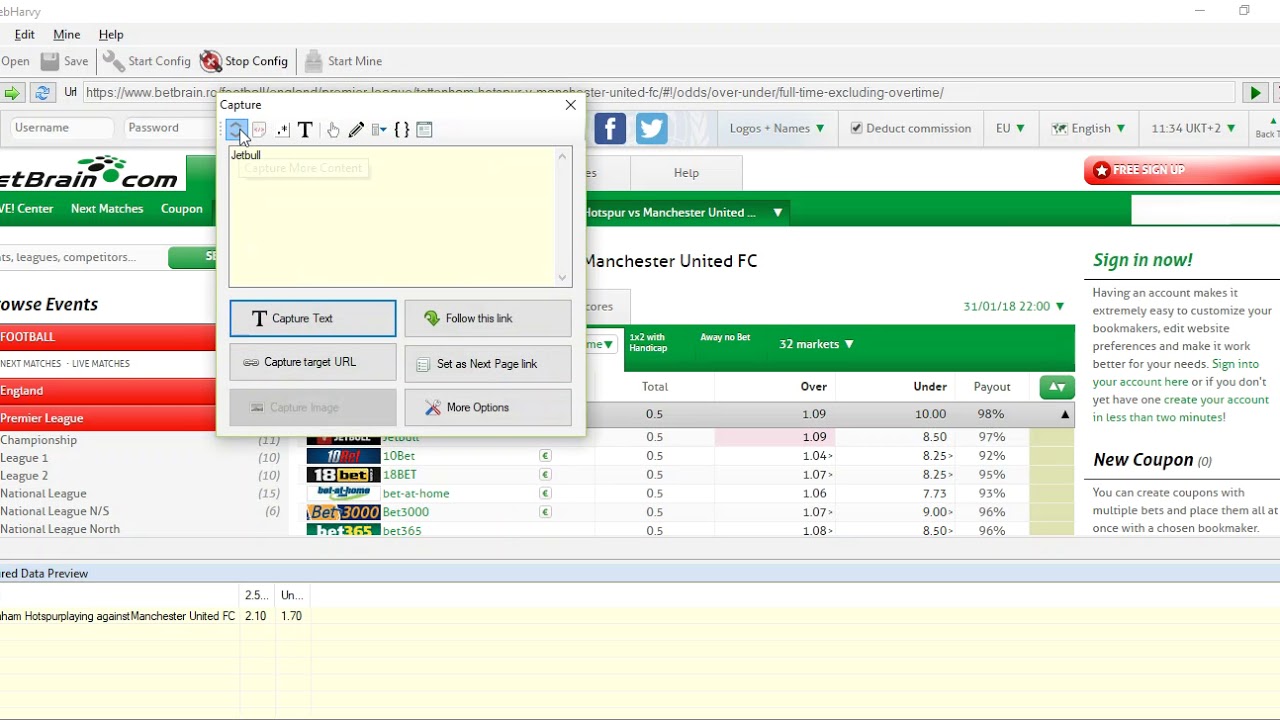Screen dimensions: 1280x720
Task: Click the captured text preview box showing Jetbull
Action: tap(392, 217)
